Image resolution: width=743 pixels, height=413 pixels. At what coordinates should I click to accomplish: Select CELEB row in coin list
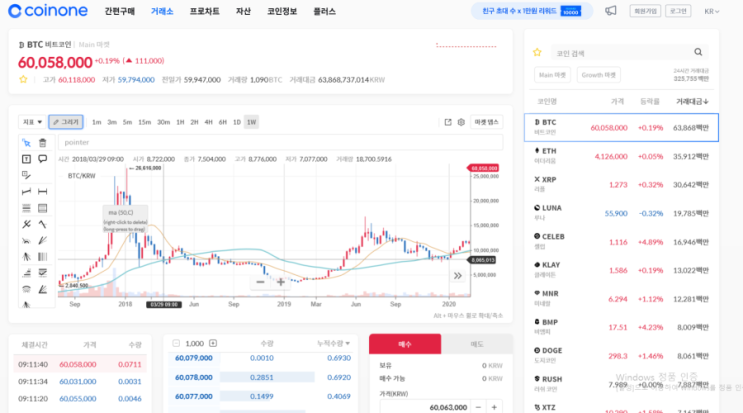point(621,241)
